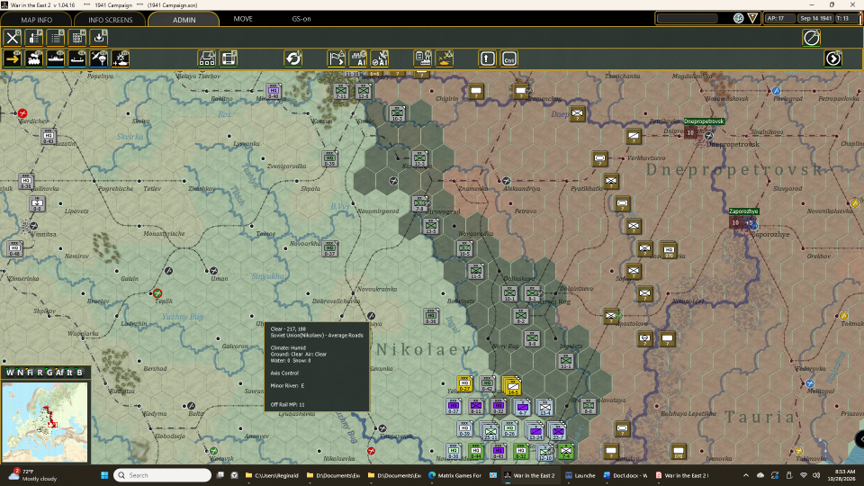Click the AP: 17 admin points value
This screenshot has height=486, width=864.
point(779,18)
